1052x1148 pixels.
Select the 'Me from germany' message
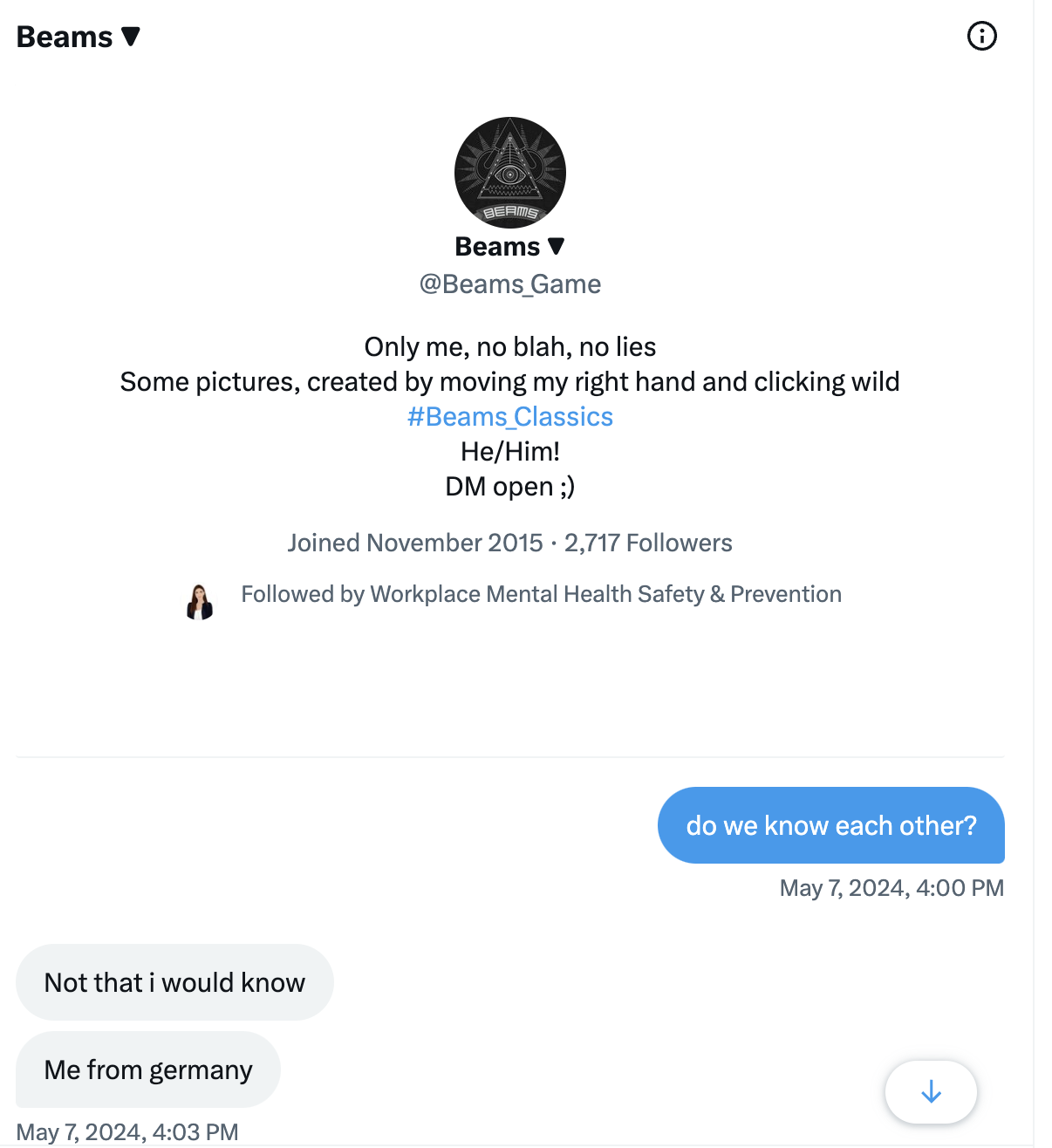point(148,1069)
